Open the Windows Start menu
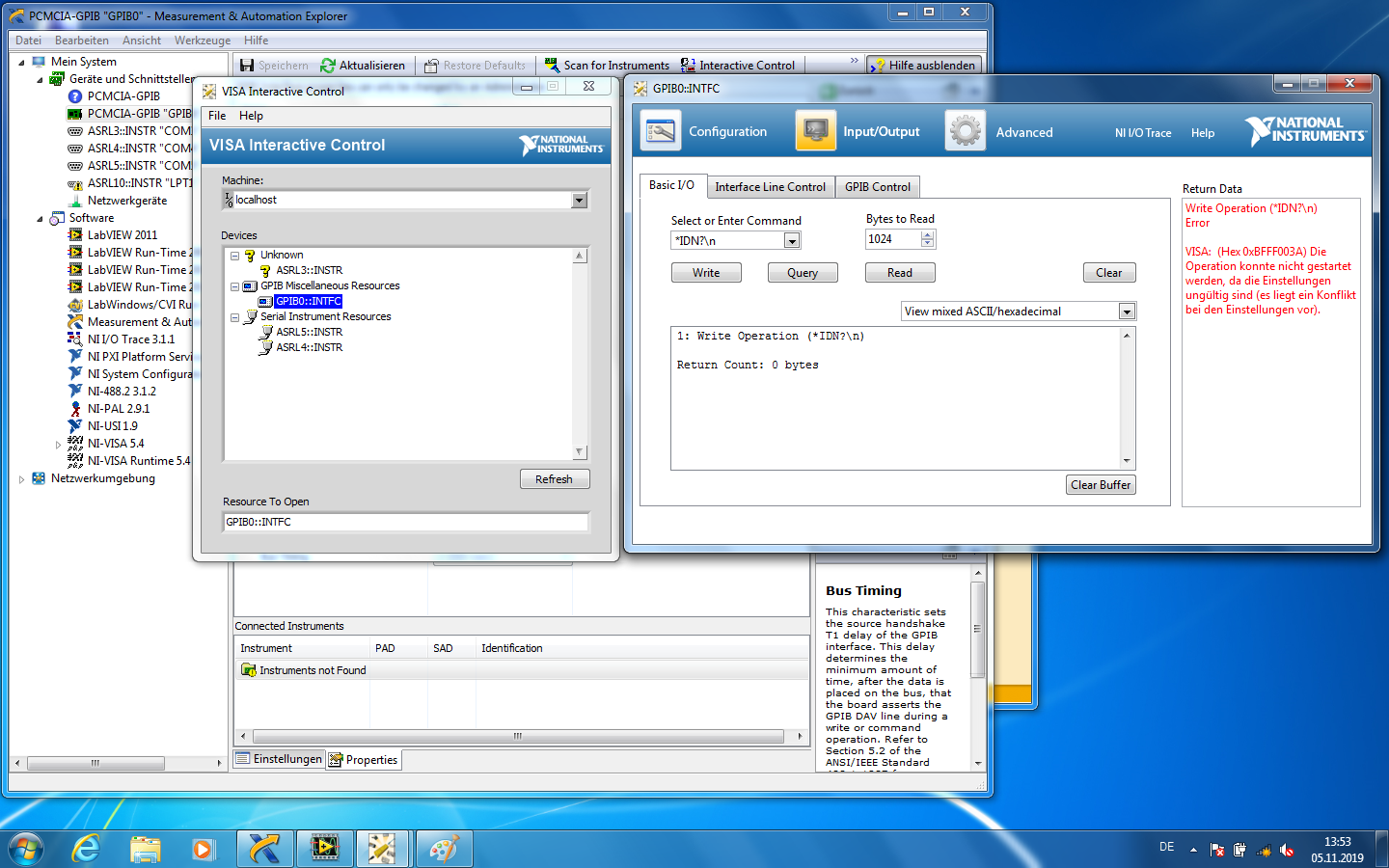The height and width of the screenshot is (868, 1389). click(26, 849)
